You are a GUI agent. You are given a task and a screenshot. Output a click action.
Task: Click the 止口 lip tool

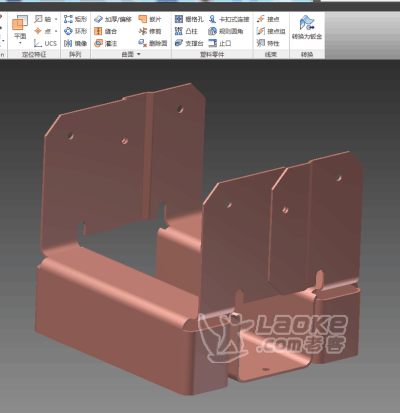pos(220,43)
